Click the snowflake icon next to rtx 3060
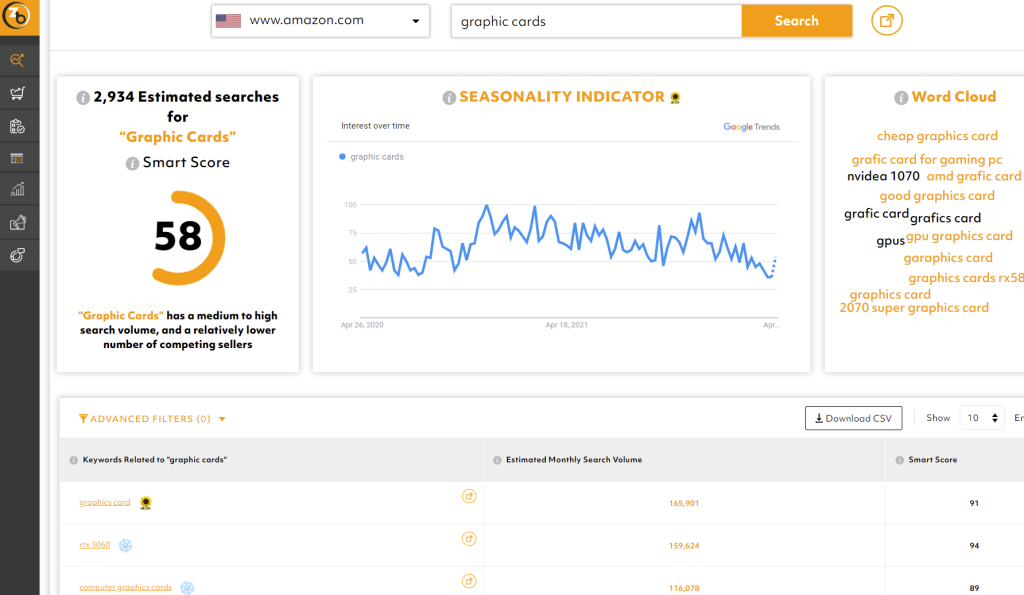The height and width of the screenshot is (595, 1024). click(x=124, y=544)
